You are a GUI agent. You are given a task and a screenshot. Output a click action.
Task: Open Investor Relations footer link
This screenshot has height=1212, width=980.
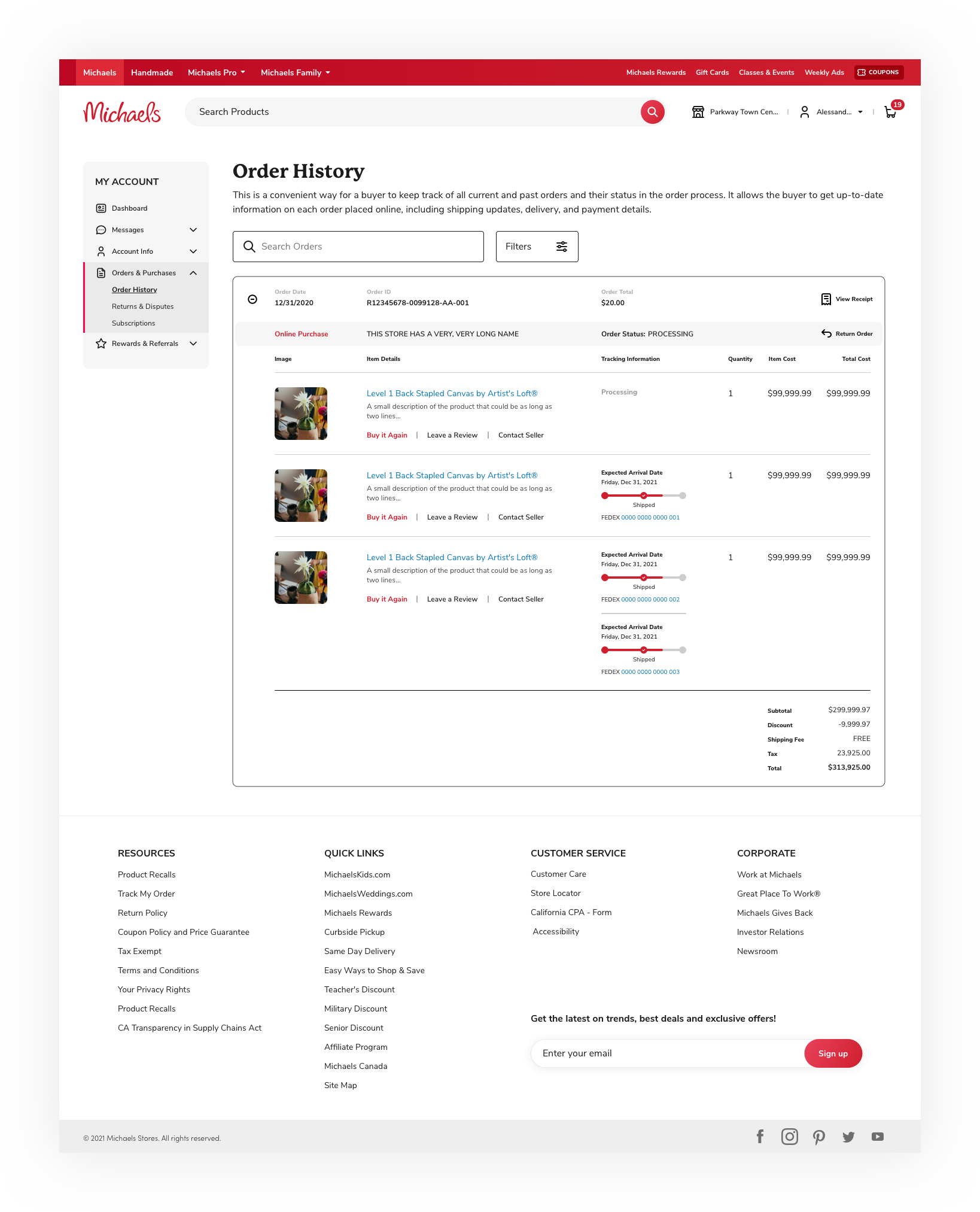pyautogui.click(x=771, y=932)
